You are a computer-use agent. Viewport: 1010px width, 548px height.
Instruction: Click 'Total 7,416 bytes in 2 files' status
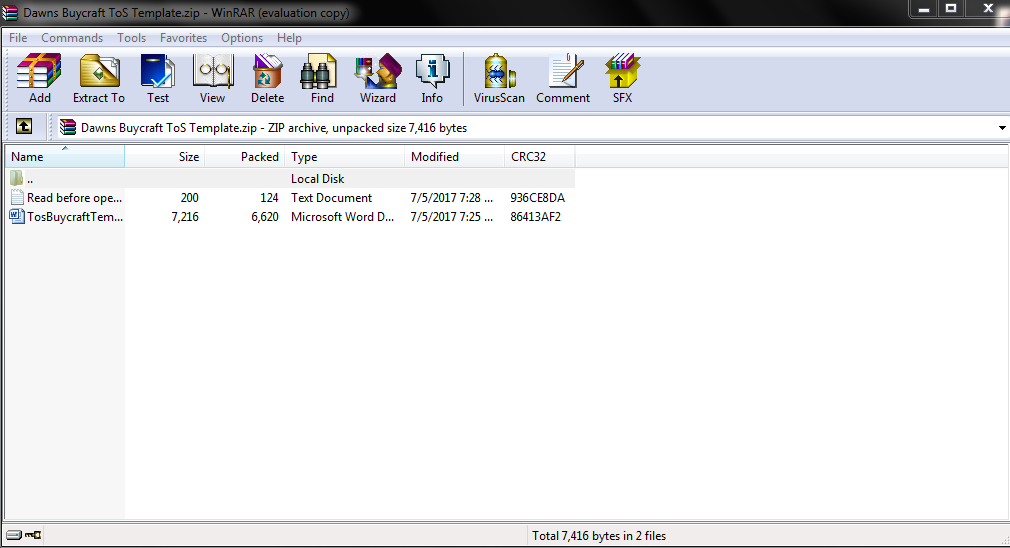[599, 535]
